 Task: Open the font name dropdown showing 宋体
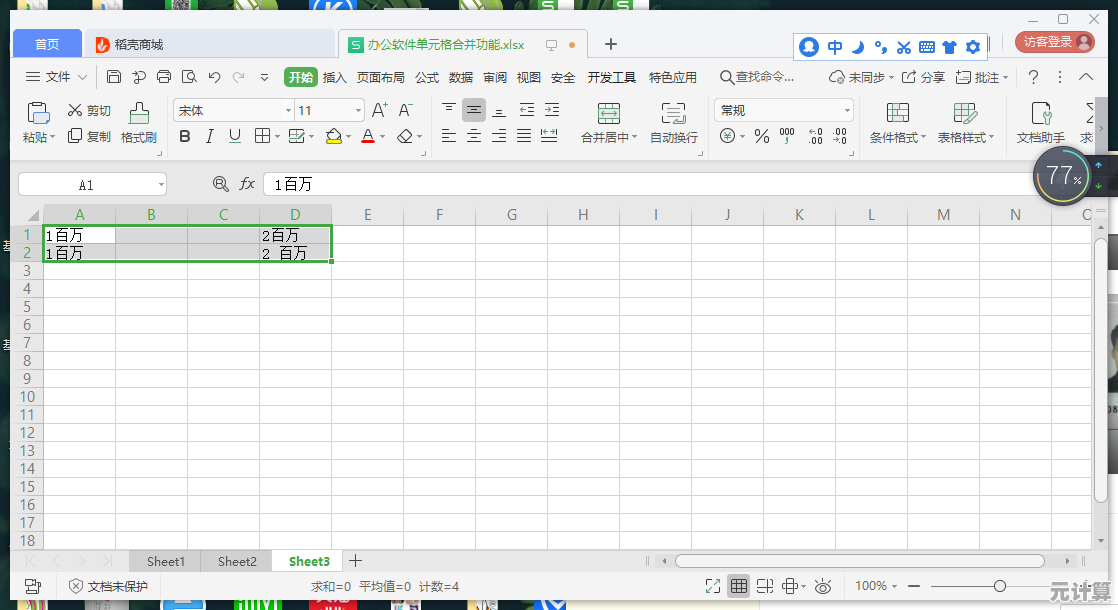233,110
